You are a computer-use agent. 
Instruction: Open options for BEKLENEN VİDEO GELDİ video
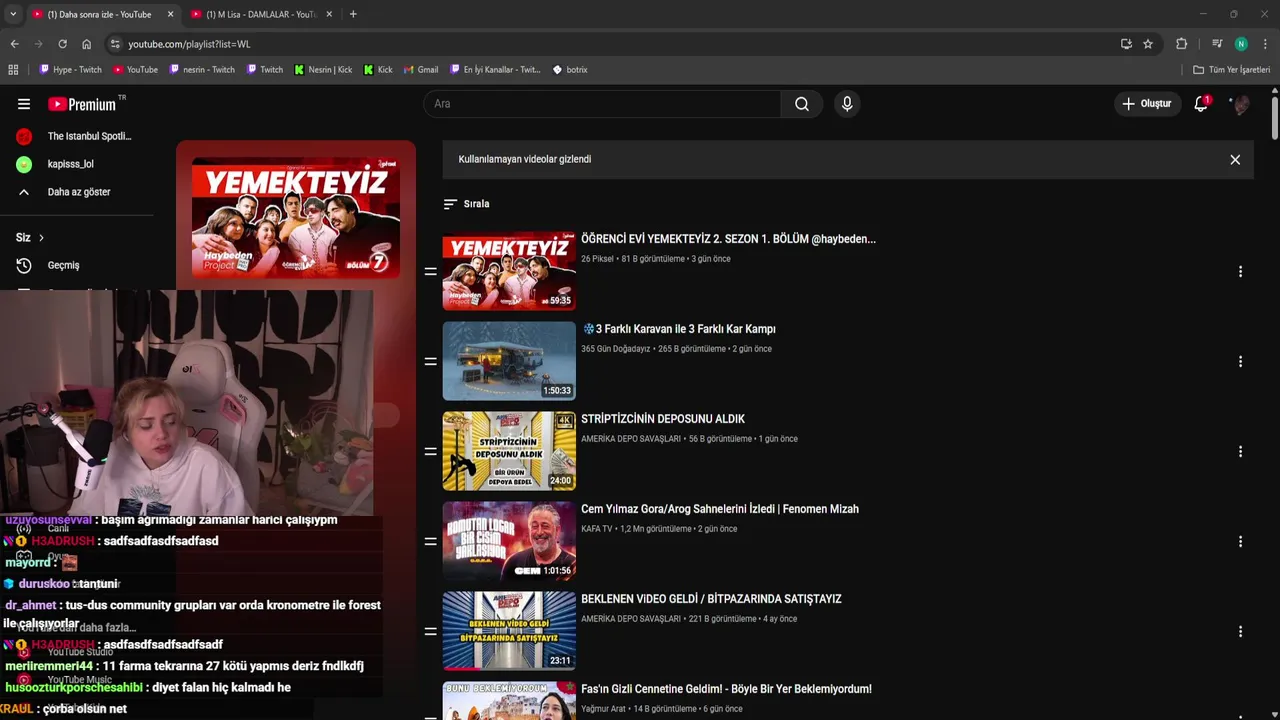click(1240, 632)
